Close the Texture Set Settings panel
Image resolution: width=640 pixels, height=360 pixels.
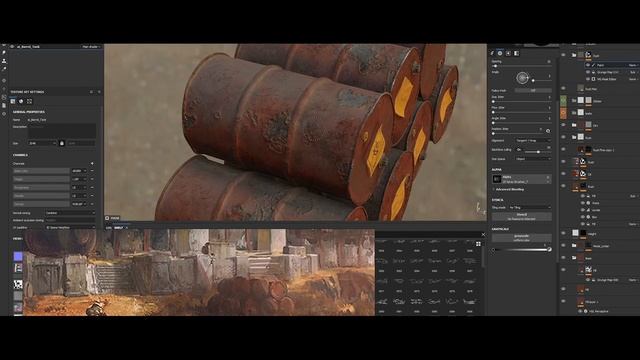[99, 92]
